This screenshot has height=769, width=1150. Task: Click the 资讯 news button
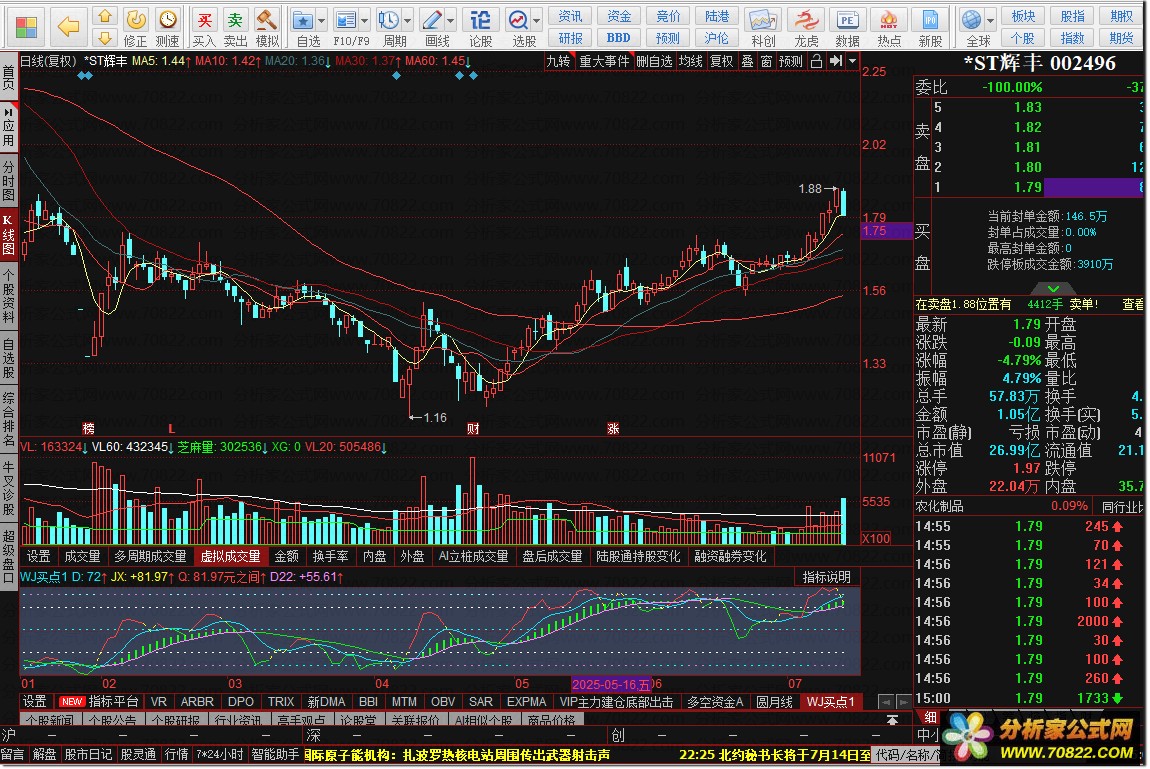tap(570, 17)
